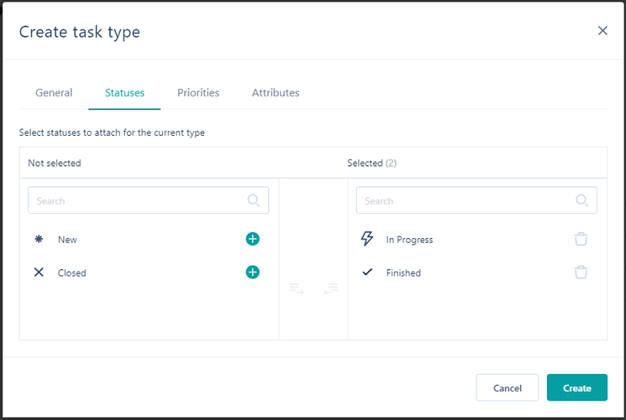Switch to the General tab
626x420 pixels.
click(54, 93)
